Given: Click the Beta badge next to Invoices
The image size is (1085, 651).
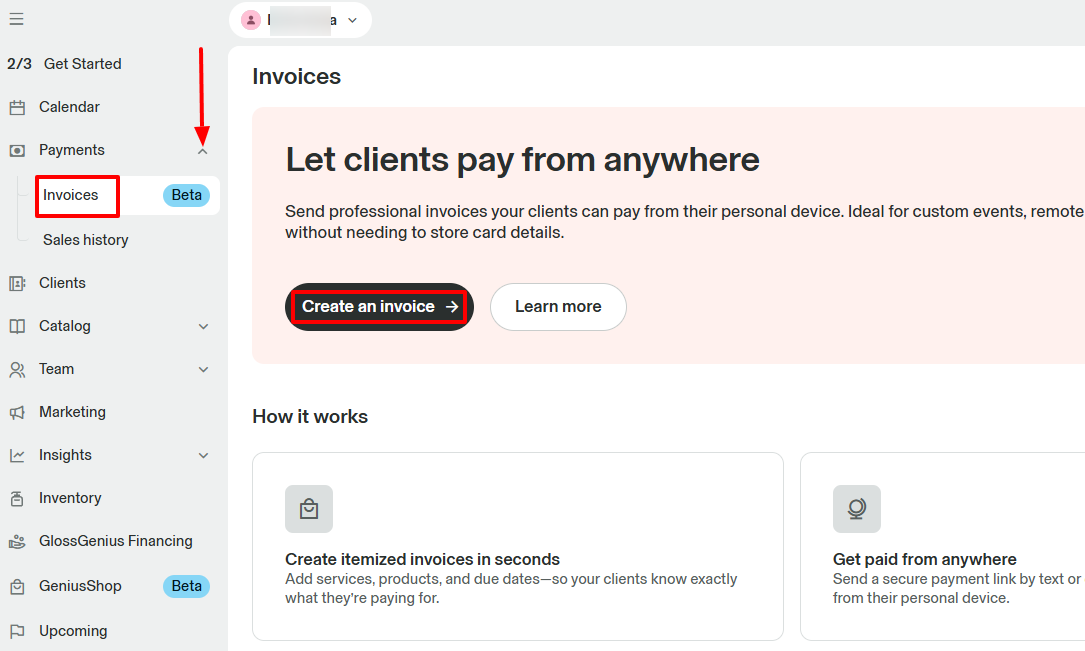Looking at the screenshot, I should pyautogui.click(x=186, y=195).
